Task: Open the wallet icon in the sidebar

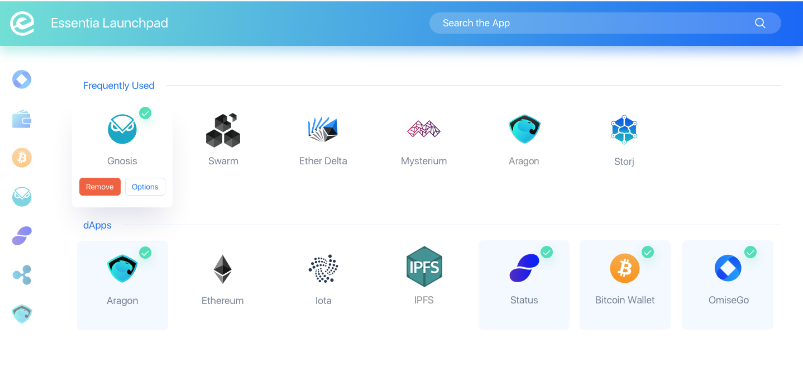Action: (x=22, y=119)
